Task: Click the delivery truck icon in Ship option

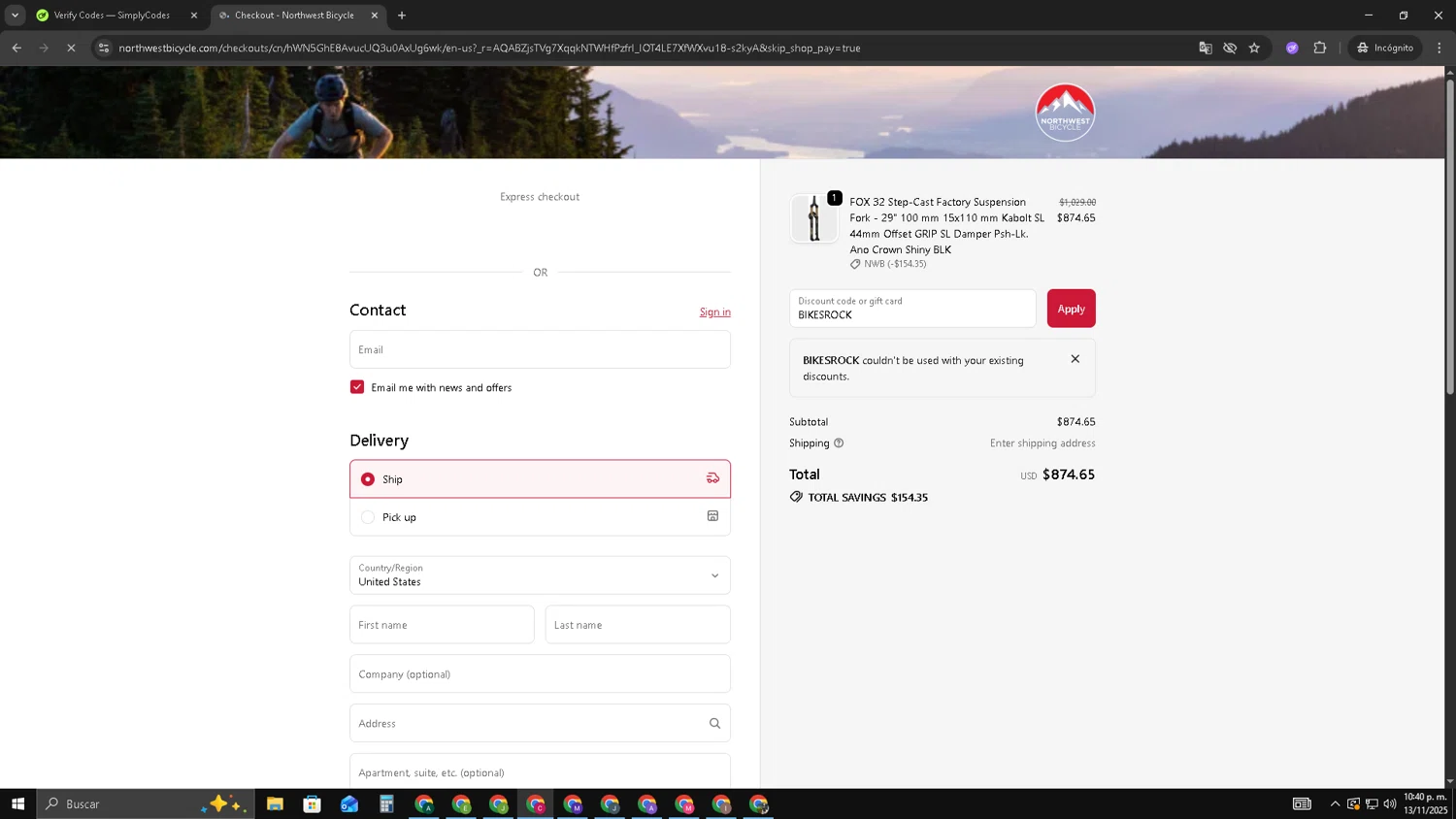Action: 712,478
